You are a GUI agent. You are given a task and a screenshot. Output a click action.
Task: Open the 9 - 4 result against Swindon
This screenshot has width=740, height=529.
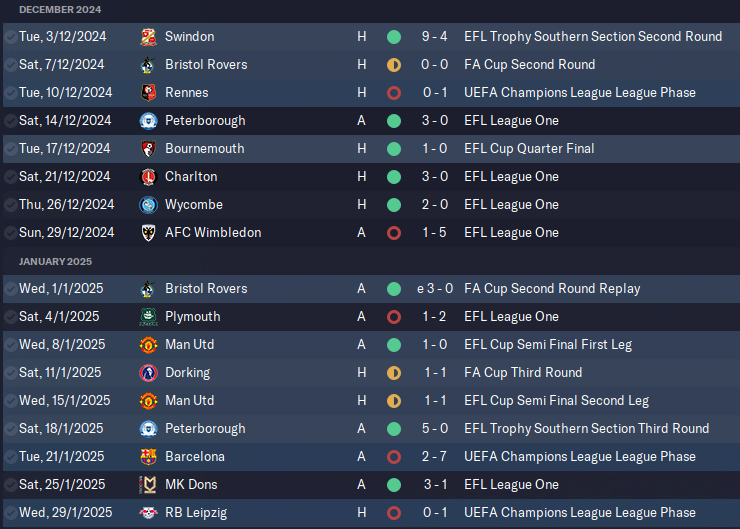coord(434,37)
